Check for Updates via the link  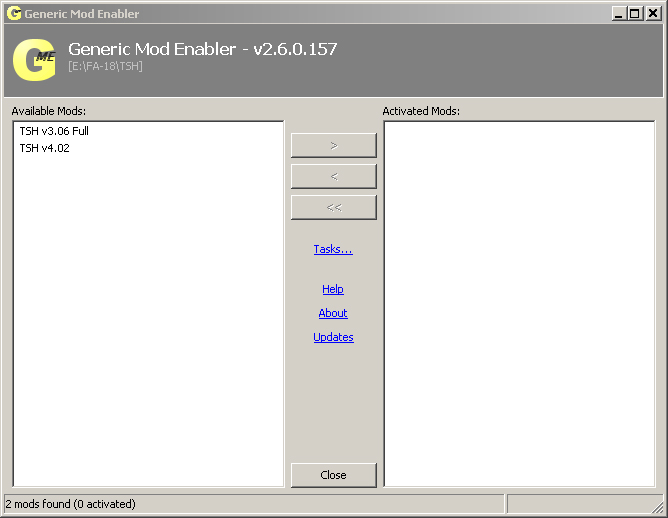tap(333, 337)
